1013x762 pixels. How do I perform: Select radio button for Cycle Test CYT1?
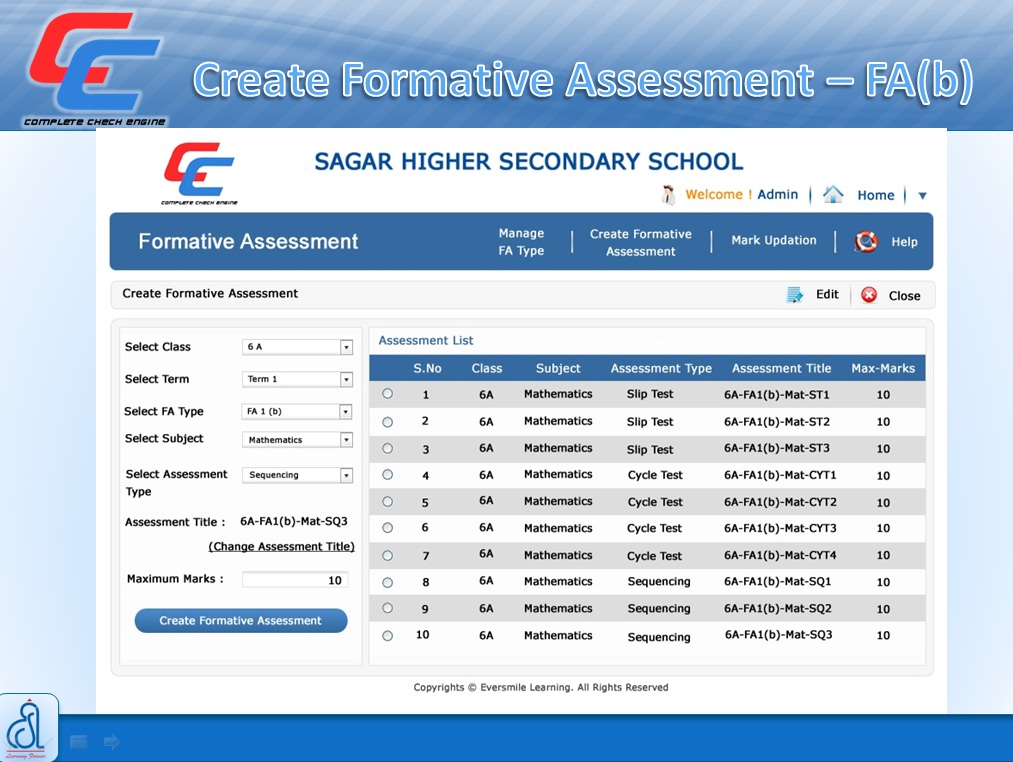pyautogui.click(x=388, y=474)
